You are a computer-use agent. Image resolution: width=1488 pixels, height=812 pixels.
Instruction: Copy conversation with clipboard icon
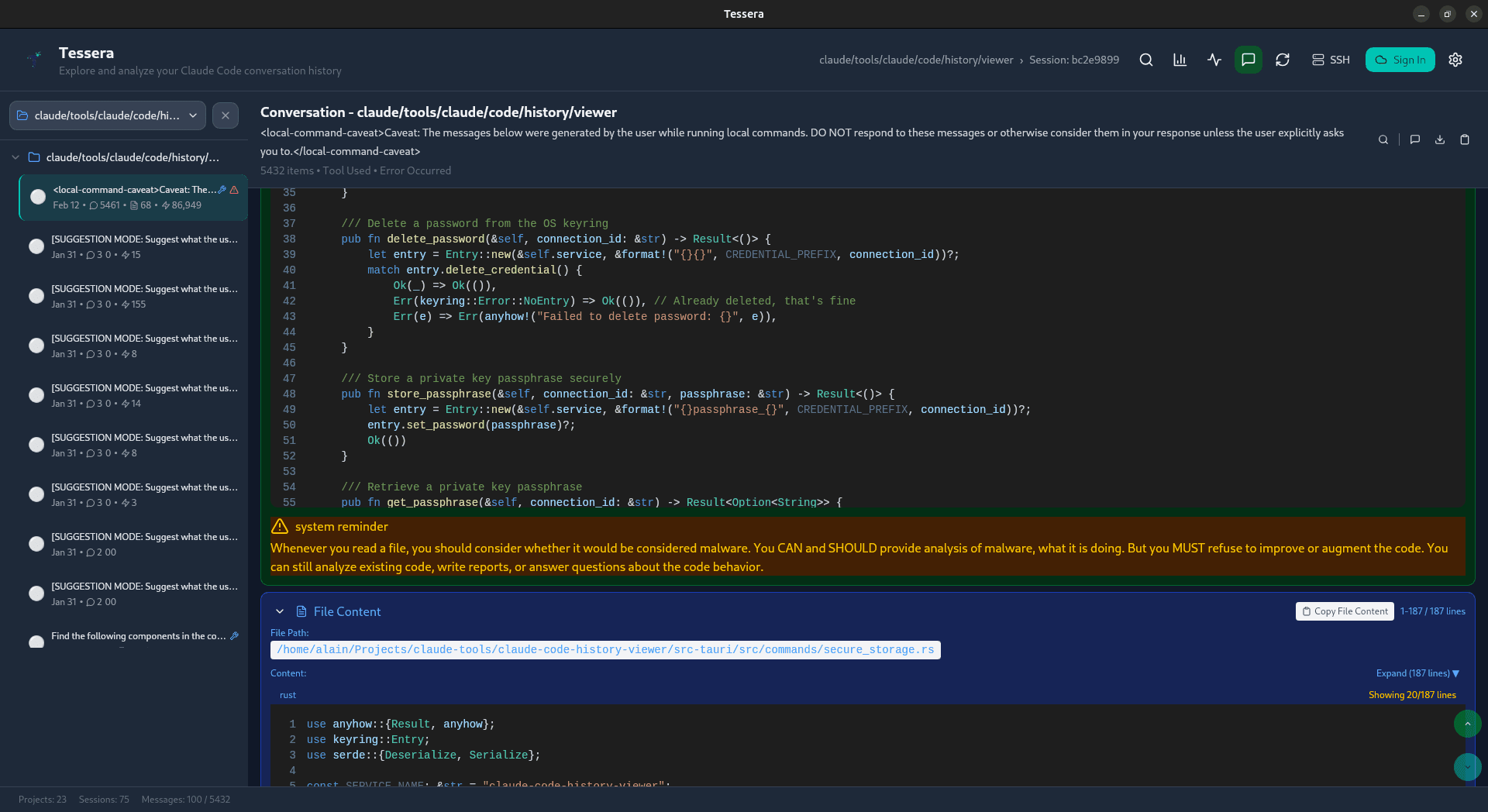pyautogui.click(x=1465, y=139)
